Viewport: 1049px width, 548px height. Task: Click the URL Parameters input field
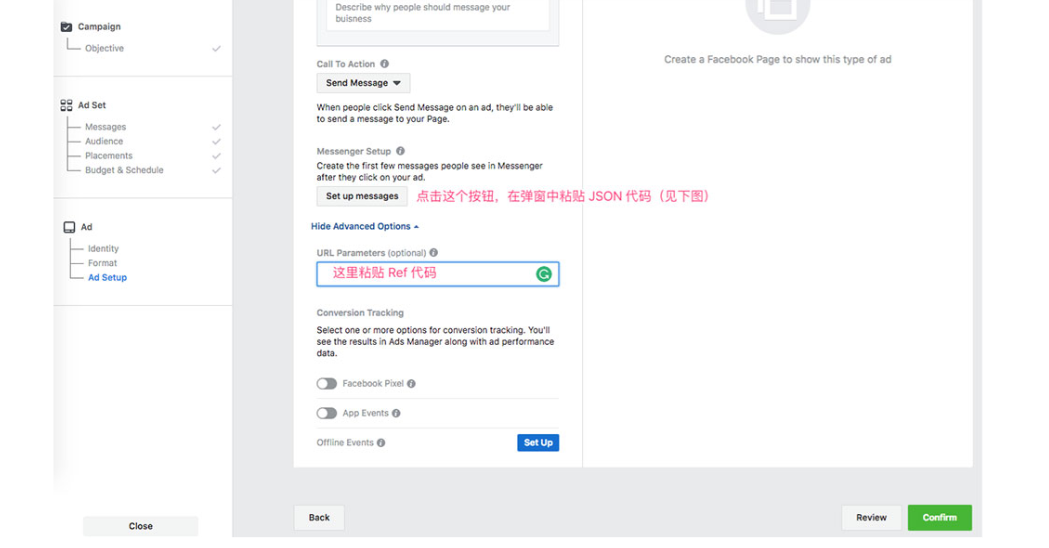[x=438, y=274]
